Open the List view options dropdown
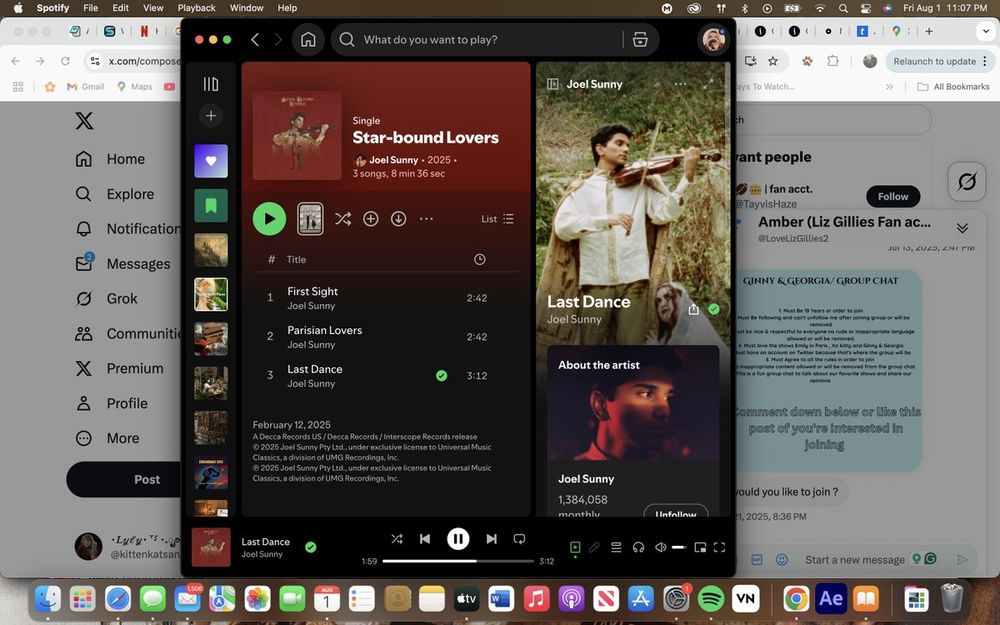The height and width of the screenshot is (625, 1000). click(x=497, y=219)
